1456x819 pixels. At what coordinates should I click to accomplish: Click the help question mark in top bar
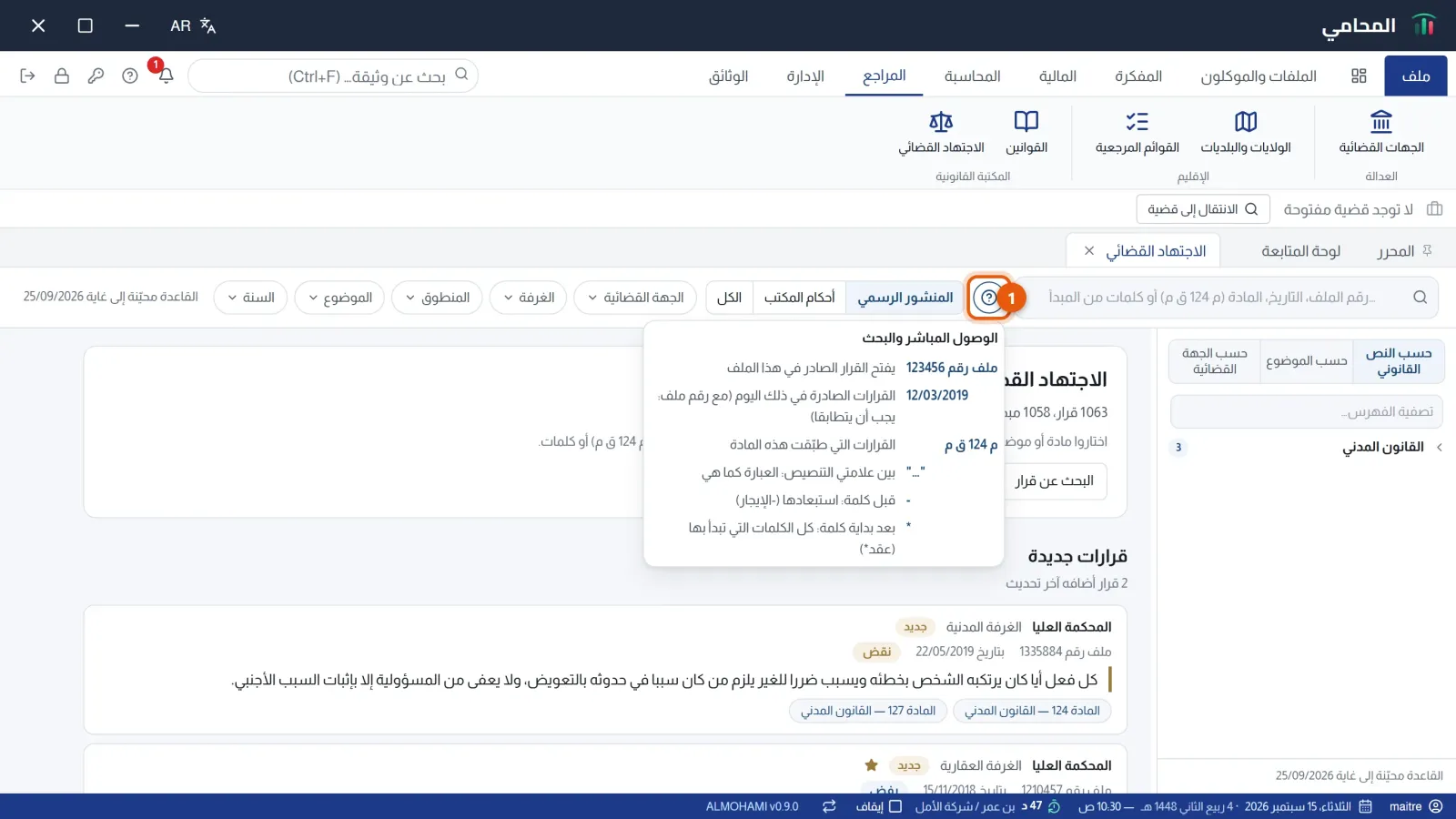130,76
